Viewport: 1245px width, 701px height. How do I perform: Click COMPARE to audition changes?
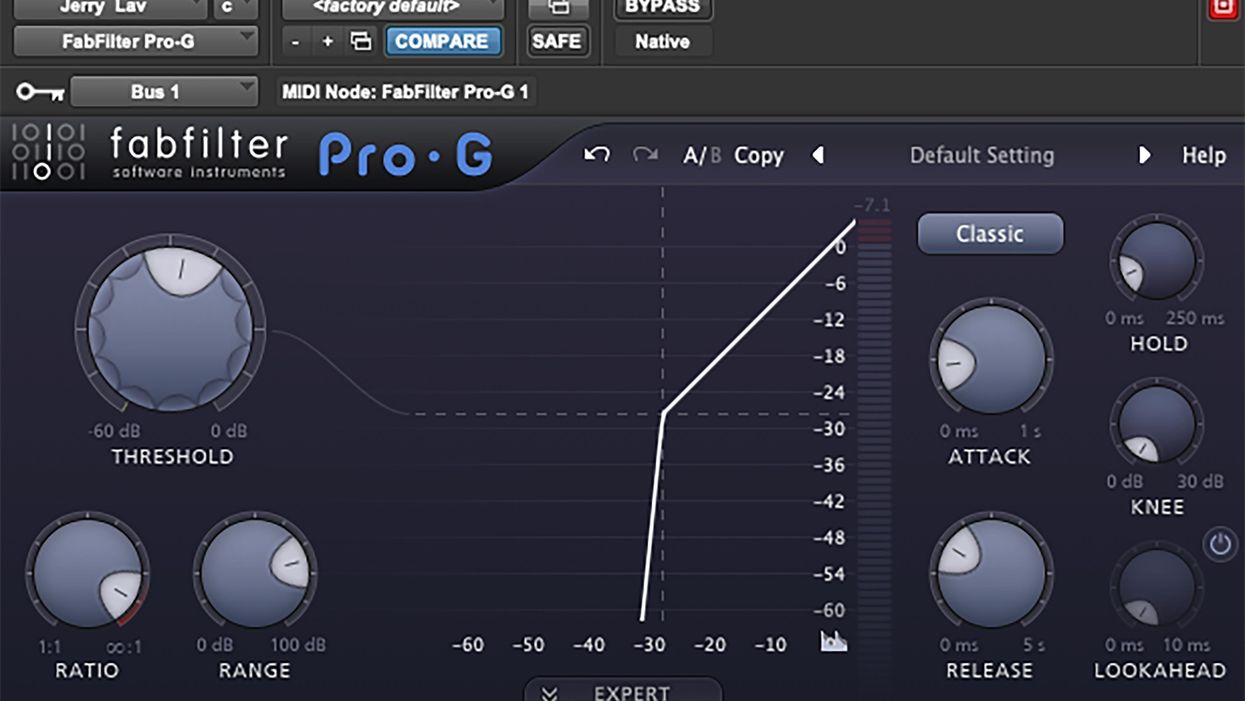443,41
